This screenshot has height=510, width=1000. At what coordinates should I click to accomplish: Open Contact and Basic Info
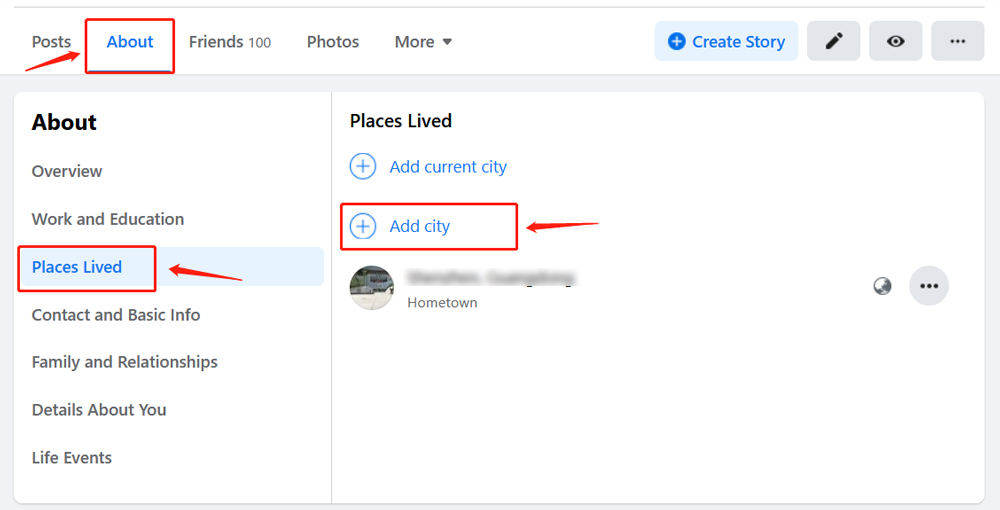point(116,315)
